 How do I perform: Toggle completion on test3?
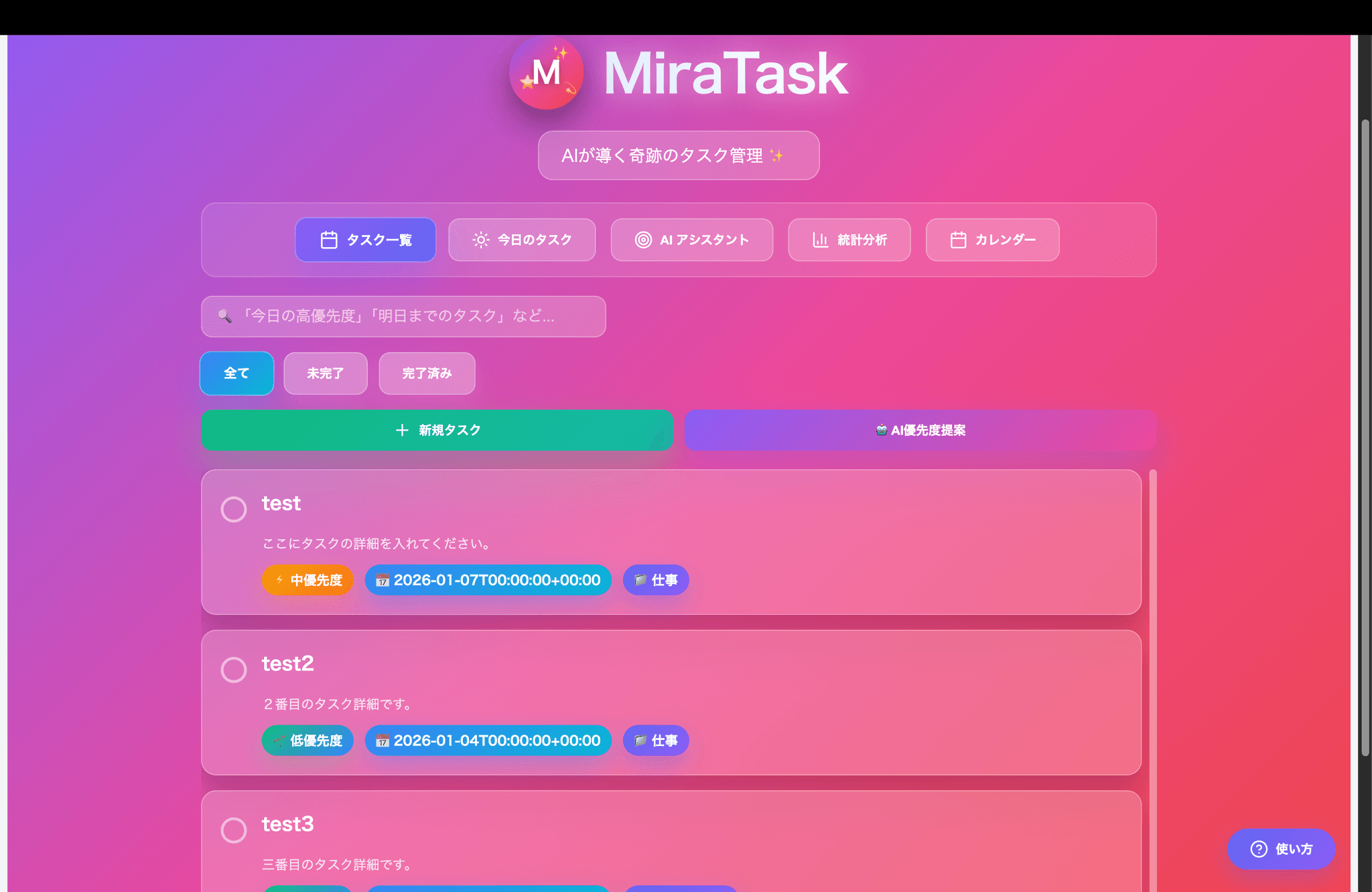pos(234,830)
